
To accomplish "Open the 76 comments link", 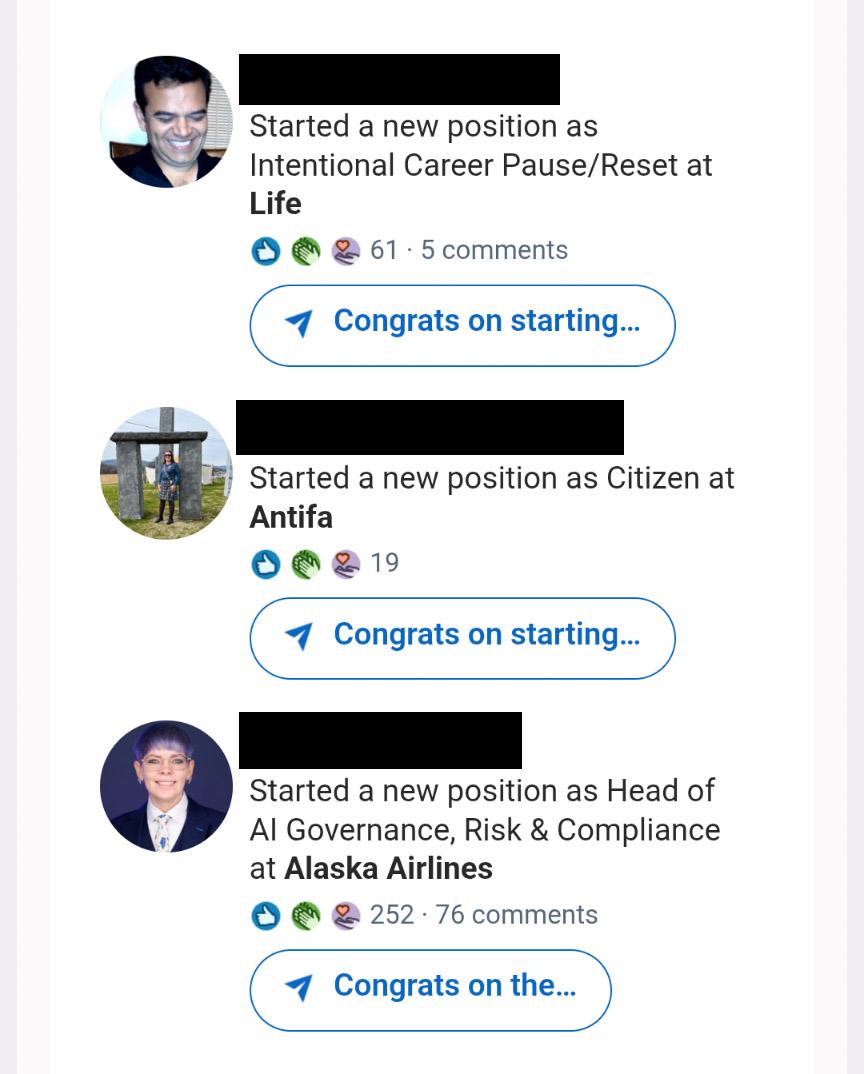I will [516, 914].
